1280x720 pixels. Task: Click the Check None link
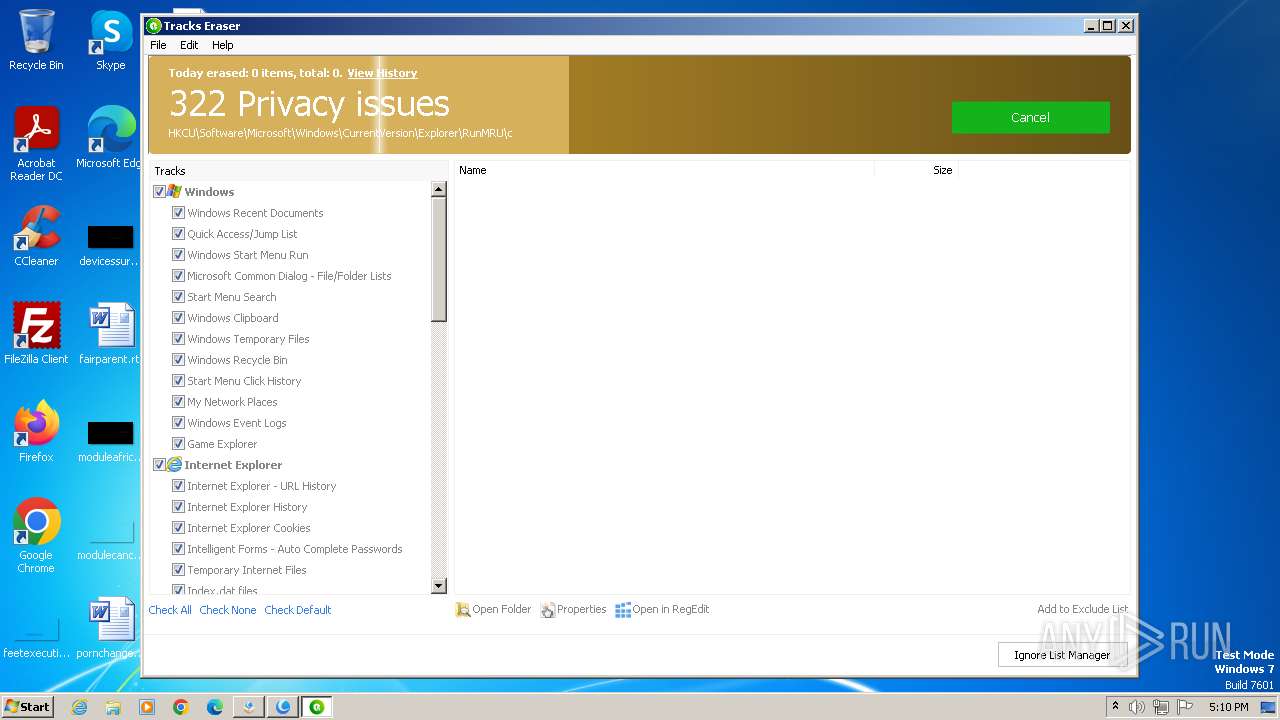(228, 610)
